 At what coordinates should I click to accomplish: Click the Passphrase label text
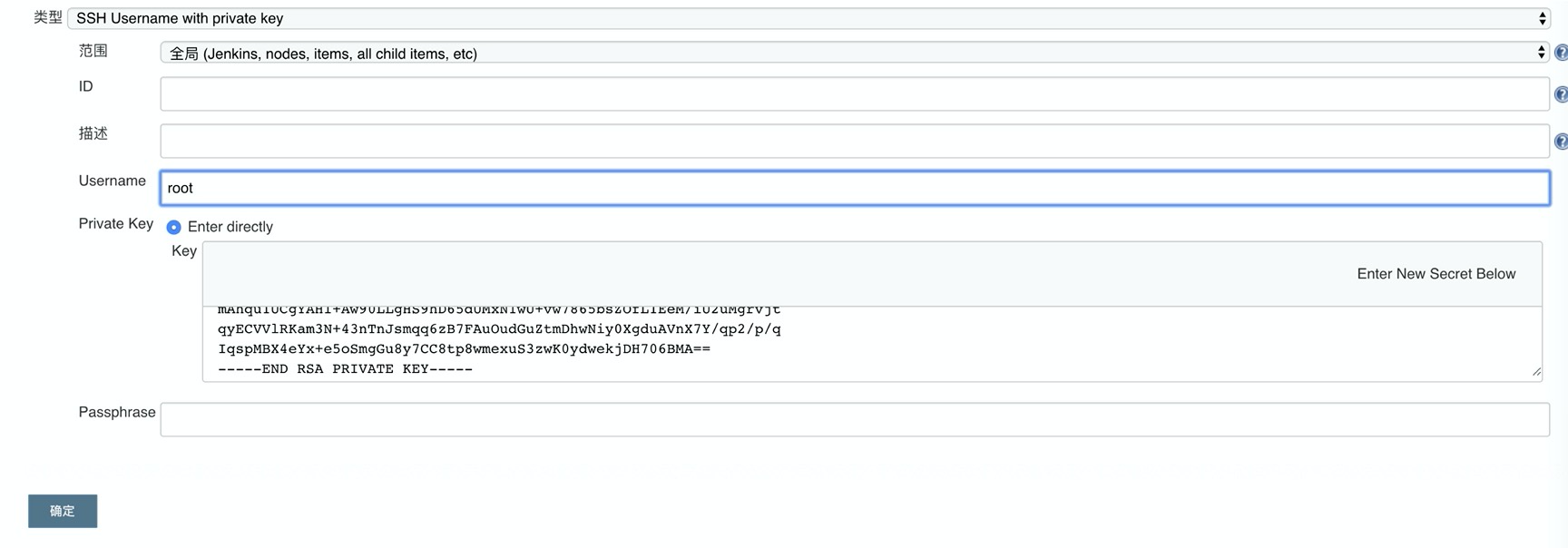117,412
